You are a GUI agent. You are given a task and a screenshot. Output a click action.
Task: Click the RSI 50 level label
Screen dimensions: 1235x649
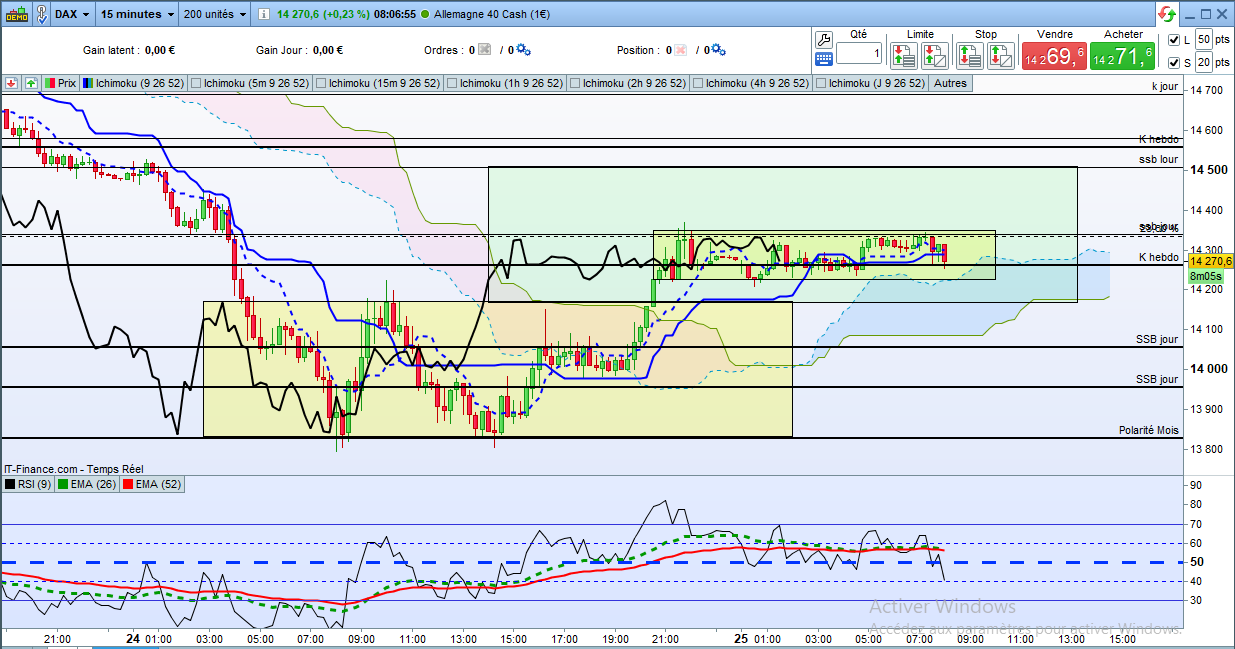[x=1195, y=562]
